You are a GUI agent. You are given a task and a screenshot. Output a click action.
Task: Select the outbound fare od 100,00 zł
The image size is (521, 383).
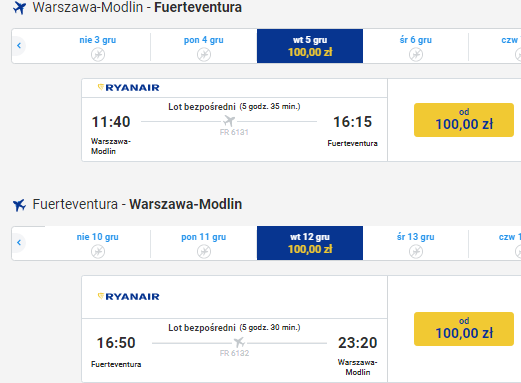click(x=464, y=120)
